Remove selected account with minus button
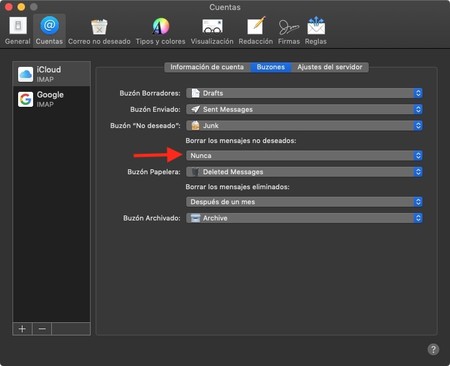 [x=42, y=329]
